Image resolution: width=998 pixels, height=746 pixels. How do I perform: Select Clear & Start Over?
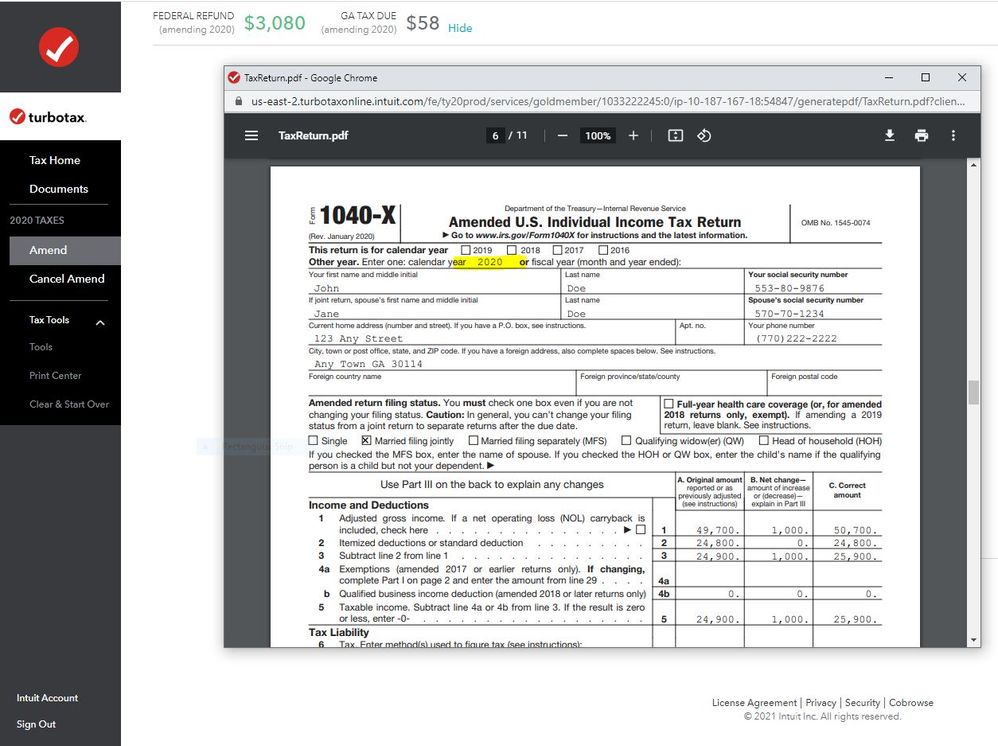coord(69,404)
